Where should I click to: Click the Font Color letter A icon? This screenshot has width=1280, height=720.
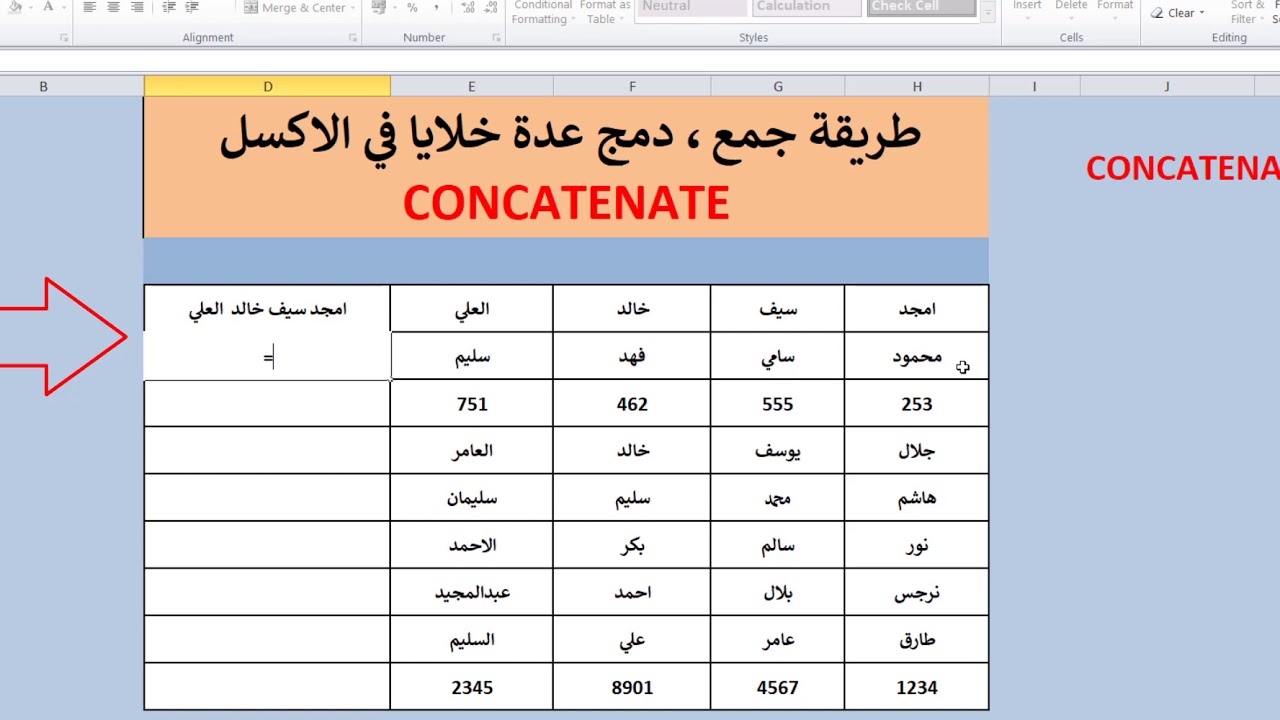pyautogui.click(x=47, y=7)
